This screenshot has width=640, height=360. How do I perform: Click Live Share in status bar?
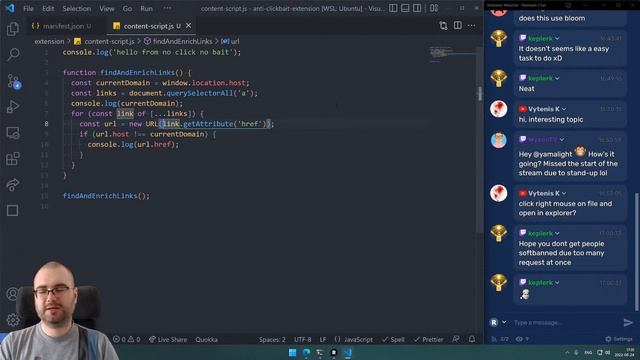pos(168,339)
